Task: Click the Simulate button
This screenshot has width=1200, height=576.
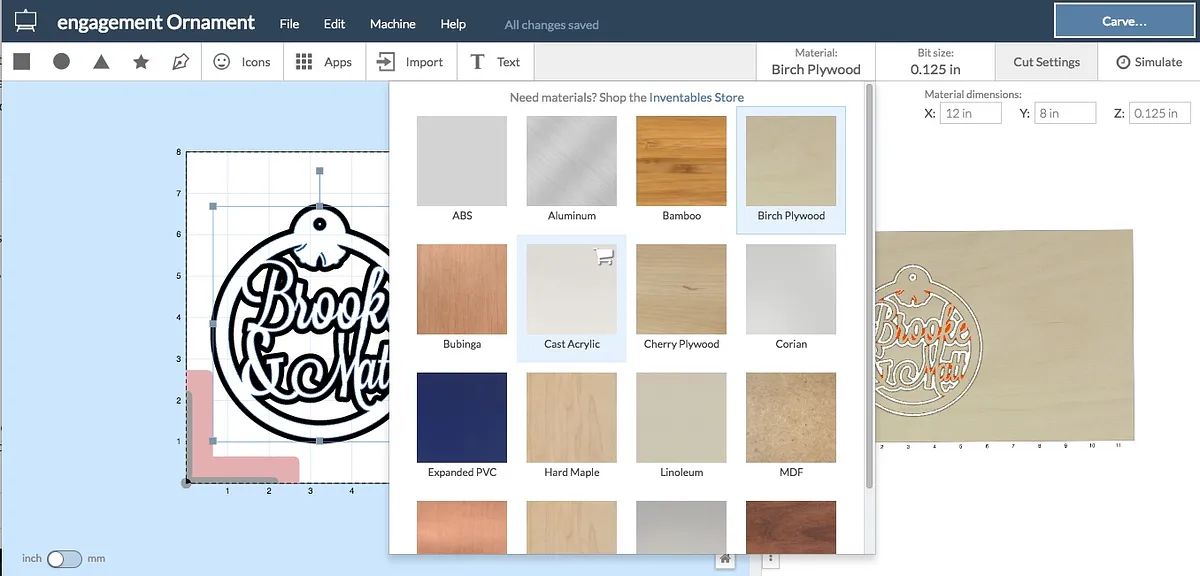Action: pyautogui.click(x=1149, y=62)
